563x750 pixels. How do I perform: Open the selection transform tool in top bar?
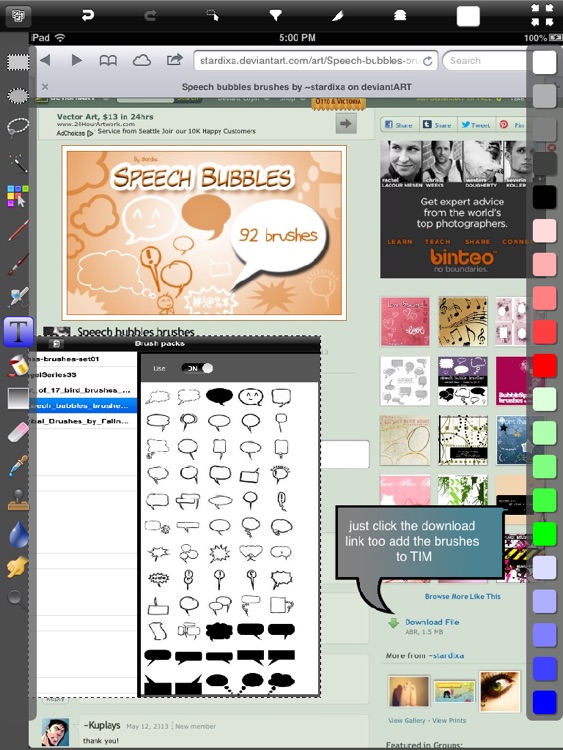[212, 16]
